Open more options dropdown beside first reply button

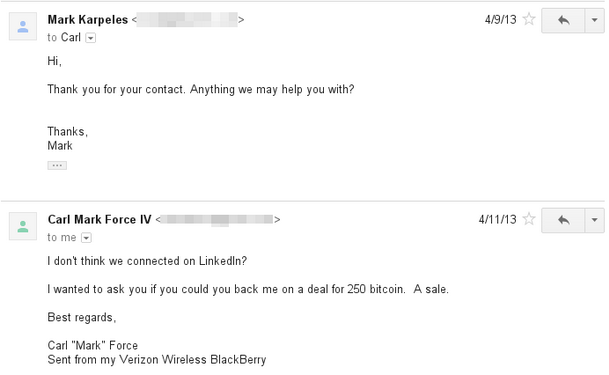pos(595,20)
